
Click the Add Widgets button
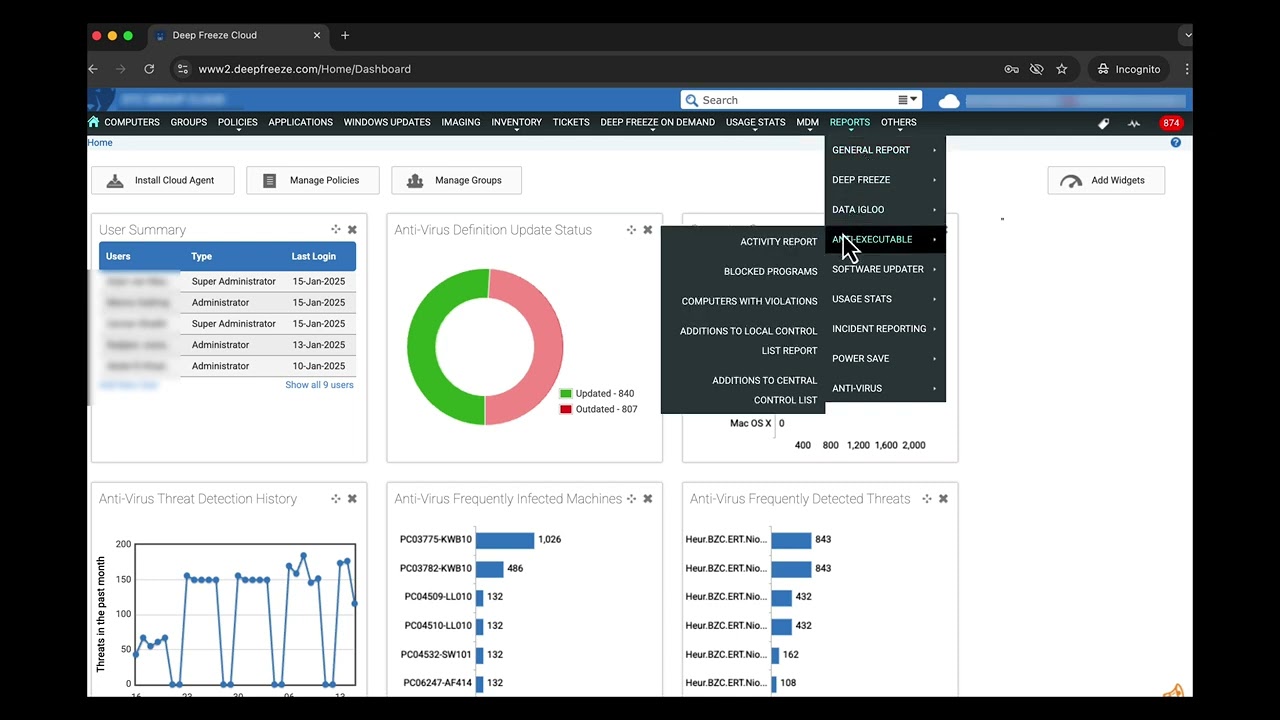click(1106, 180)
